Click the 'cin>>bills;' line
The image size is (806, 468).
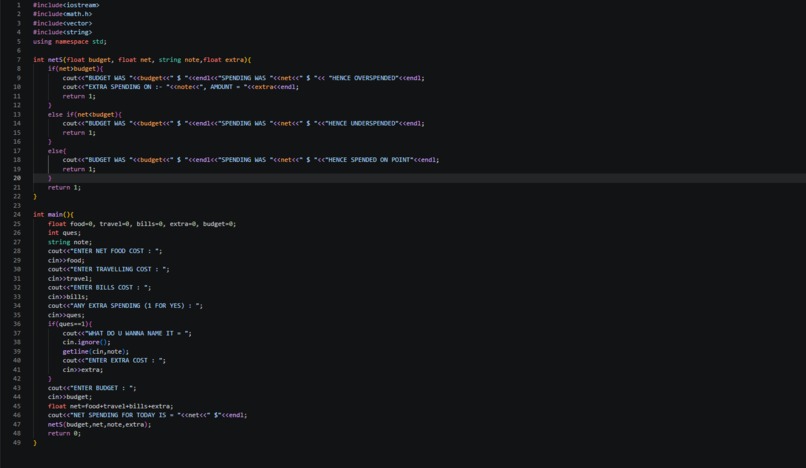[68, 297]
